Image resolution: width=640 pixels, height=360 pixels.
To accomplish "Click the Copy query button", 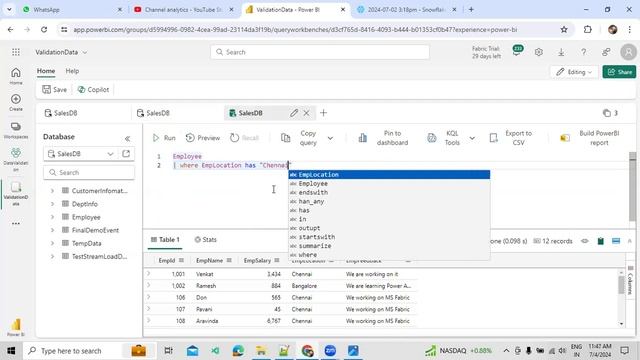I will point(300,138).
